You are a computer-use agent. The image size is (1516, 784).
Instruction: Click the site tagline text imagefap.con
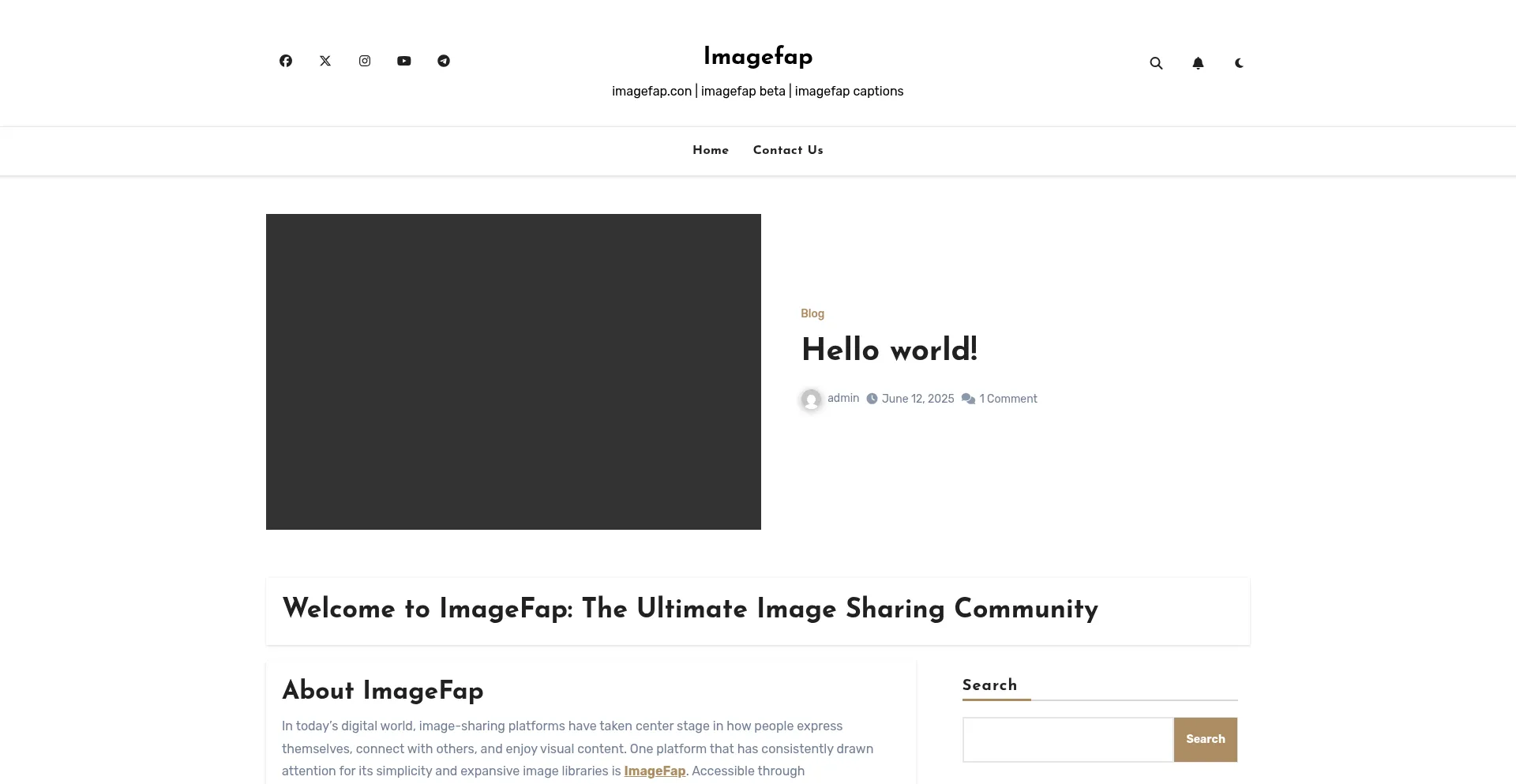click(651, 91)
